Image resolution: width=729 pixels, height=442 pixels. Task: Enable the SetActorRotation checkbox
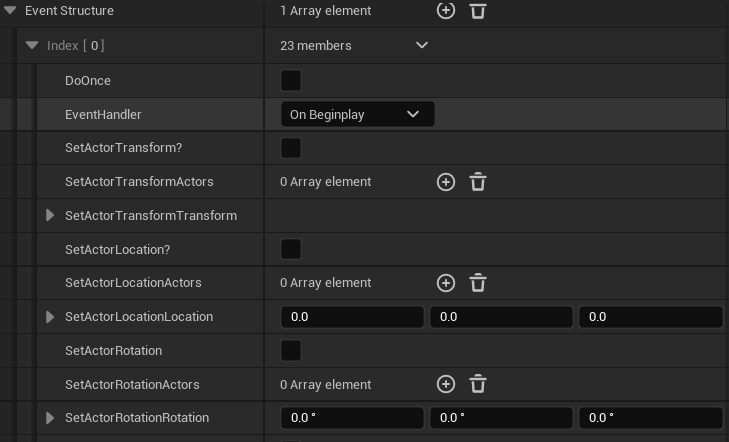(291, 351)
